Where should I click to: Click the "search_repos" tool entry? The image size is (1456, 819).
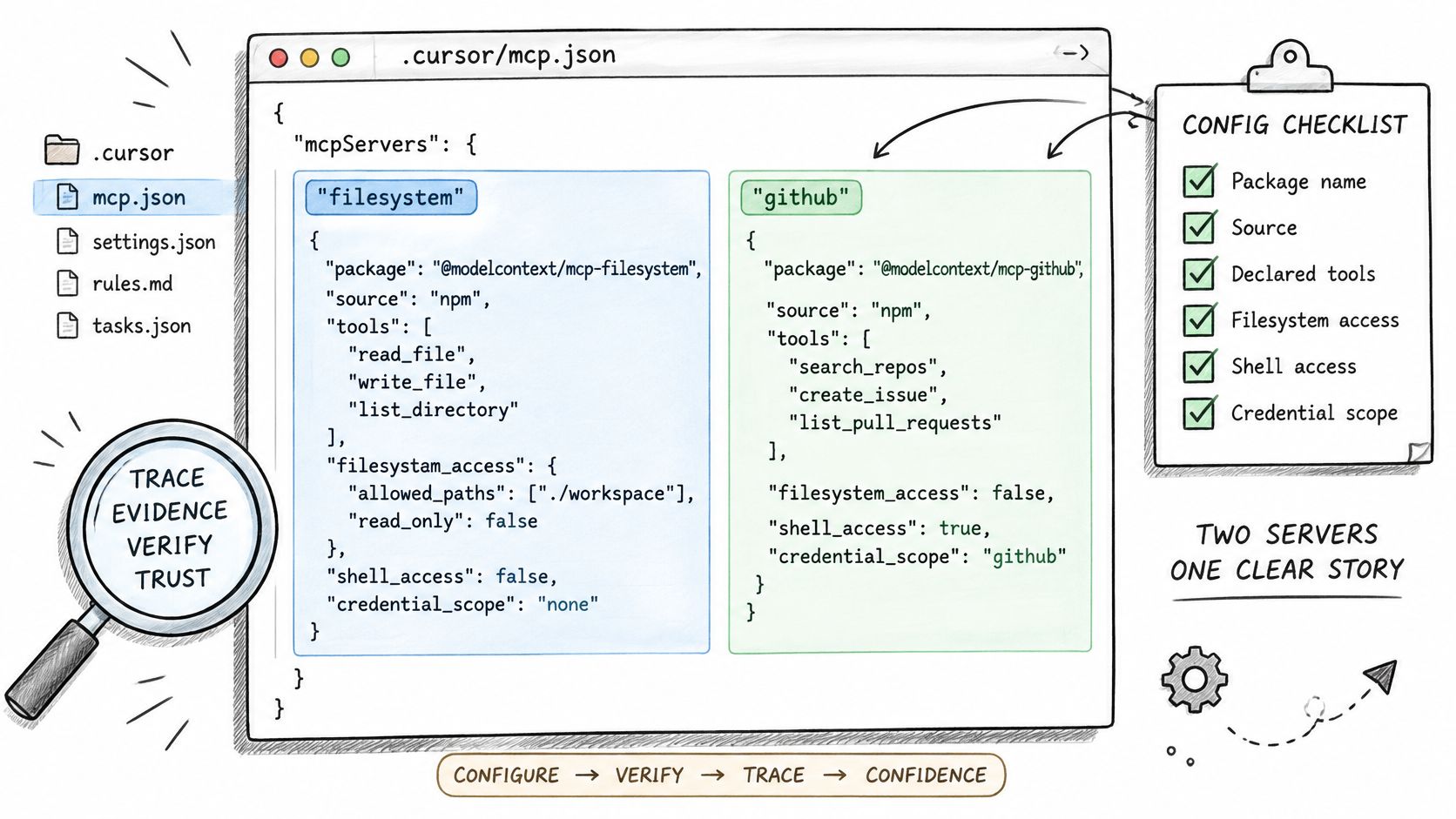[x=867, y=367]
